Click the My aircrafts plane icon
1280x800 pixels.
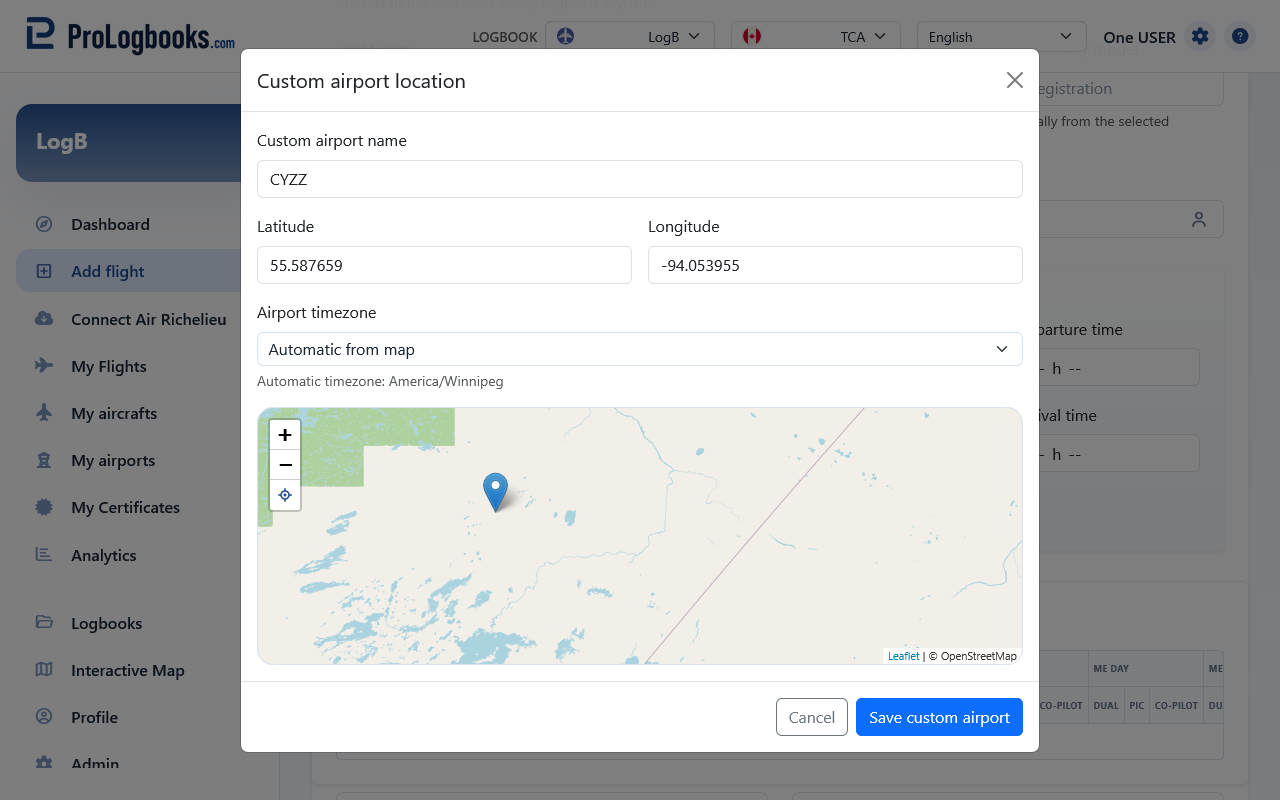coord(44,413)
